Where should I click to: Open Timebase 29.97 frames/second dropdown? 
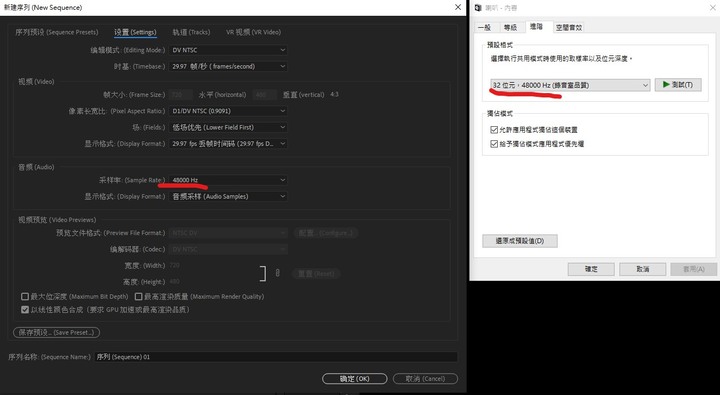228,67
